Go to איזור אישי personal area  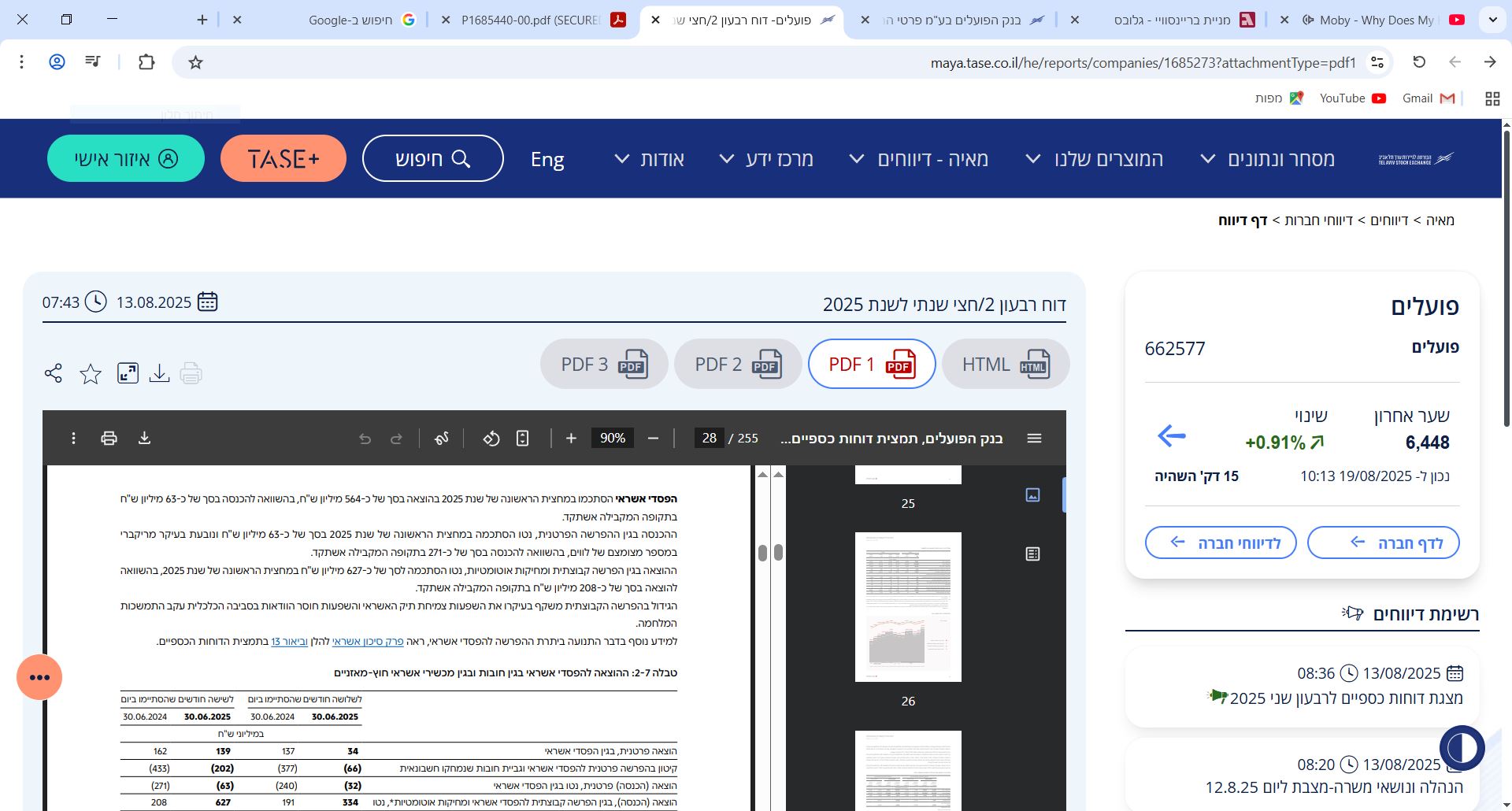tap(126, 158)
